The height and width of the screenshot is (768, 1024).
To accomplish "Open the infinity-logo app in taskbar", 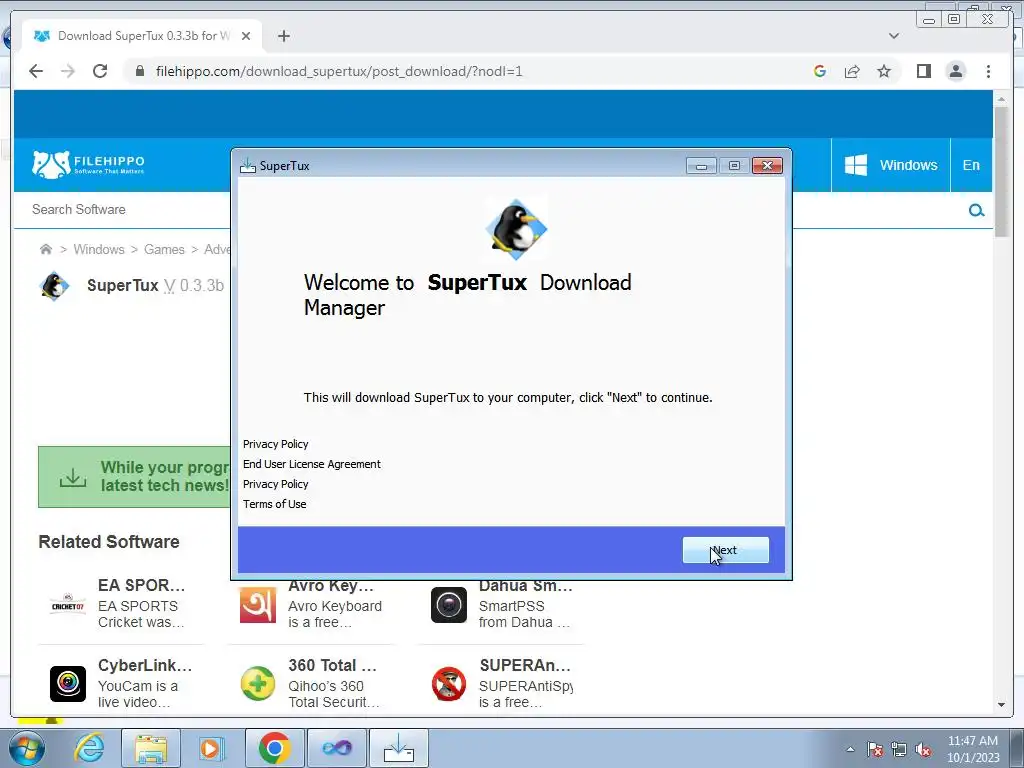I will (x=336, y=748).
